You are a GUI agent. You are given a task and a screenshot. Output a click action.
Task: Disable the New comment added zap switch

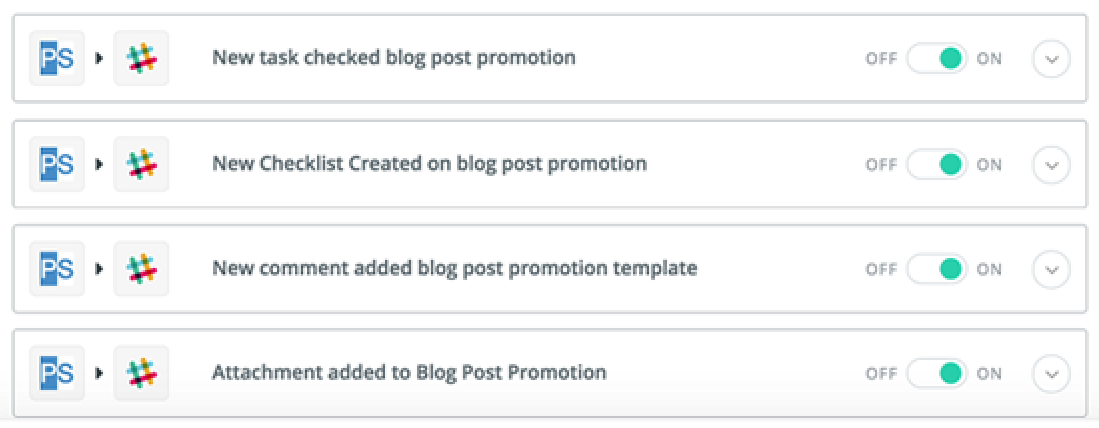click(936, 269)
